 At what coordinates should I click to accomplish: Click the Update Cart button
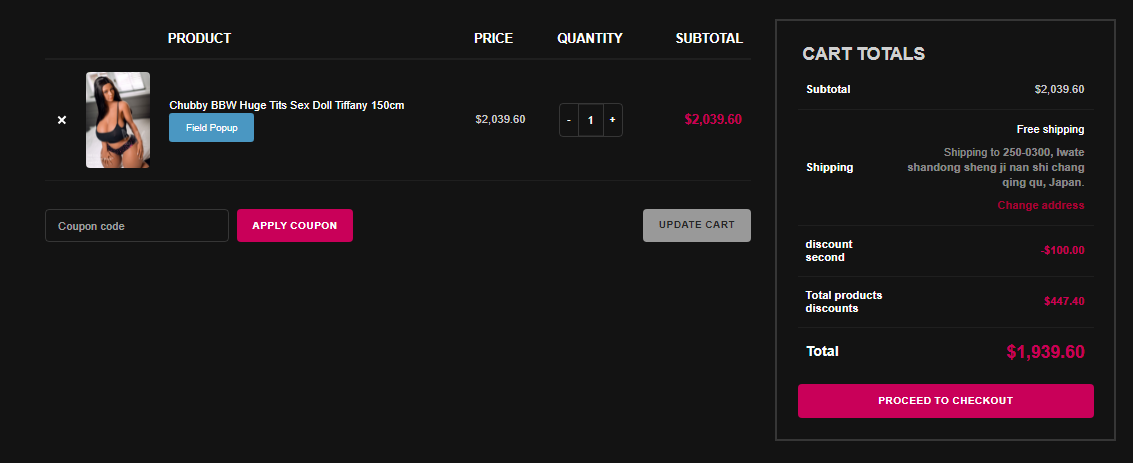(697, 225)
